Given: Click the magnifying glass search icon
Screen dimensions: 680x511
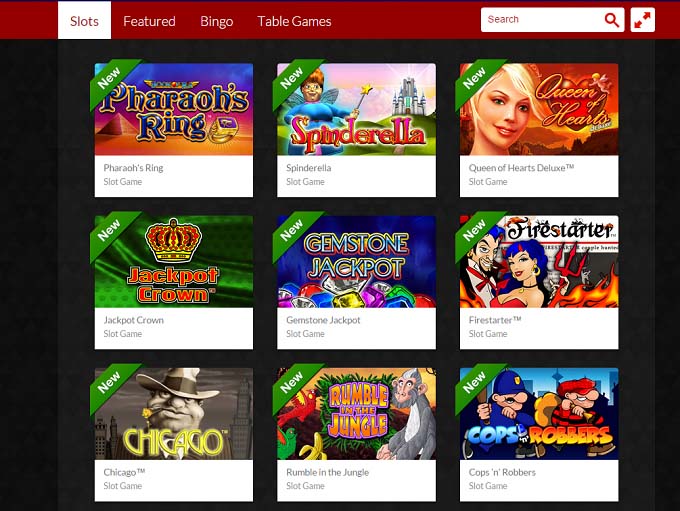Looking at the screenshot, I should point(611,20).
